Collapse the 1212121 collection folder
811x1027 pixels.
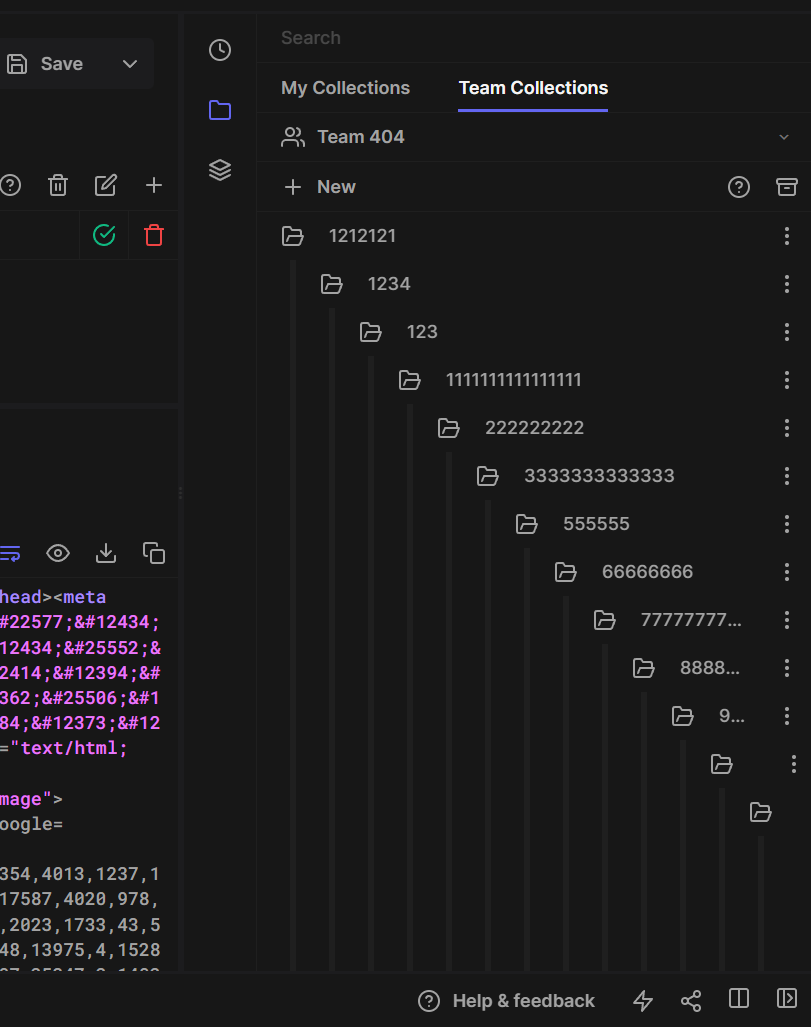(293, 236)
